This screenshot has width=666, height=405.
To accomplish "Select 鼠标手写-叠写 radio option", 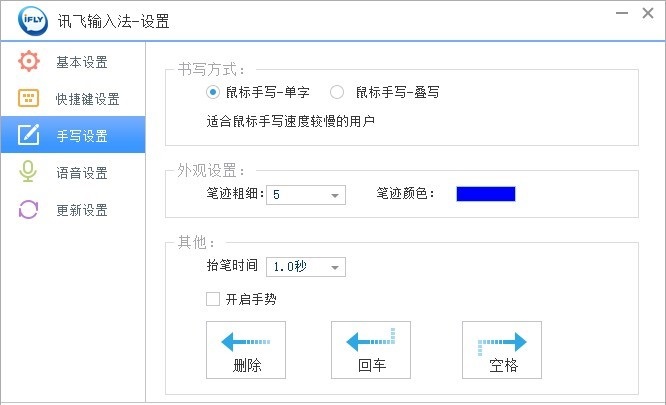I will [x=337, y=93].
